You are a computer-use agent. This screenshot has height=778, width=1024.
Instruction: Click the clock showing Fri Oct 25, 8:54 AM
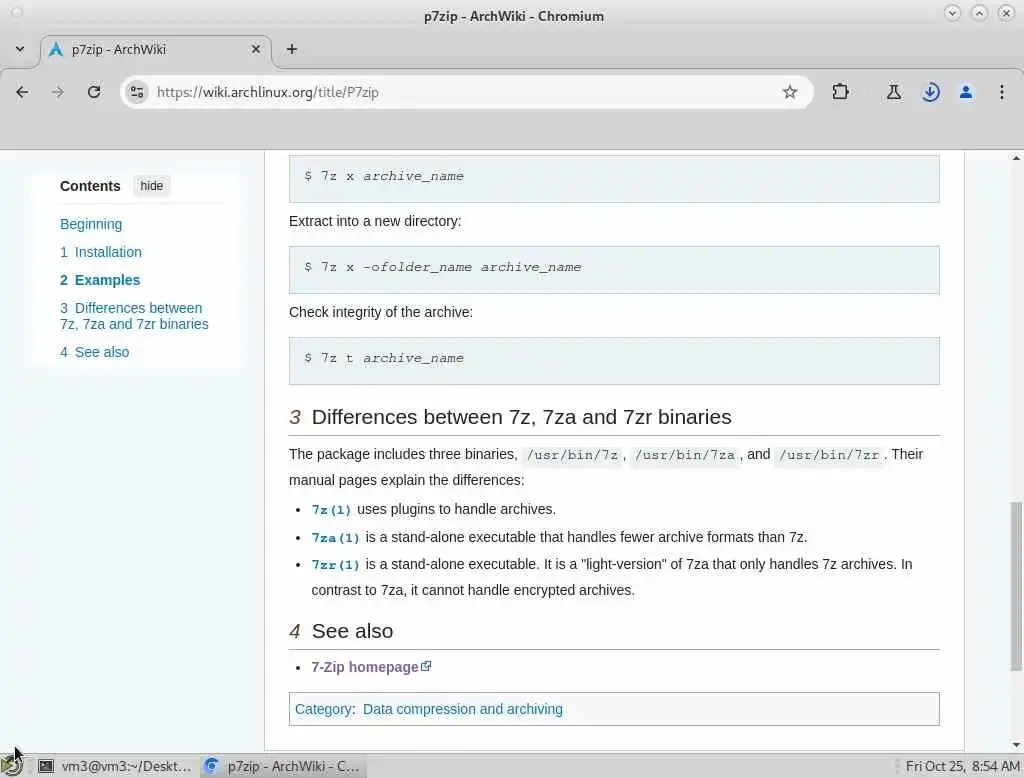point(961,766)
